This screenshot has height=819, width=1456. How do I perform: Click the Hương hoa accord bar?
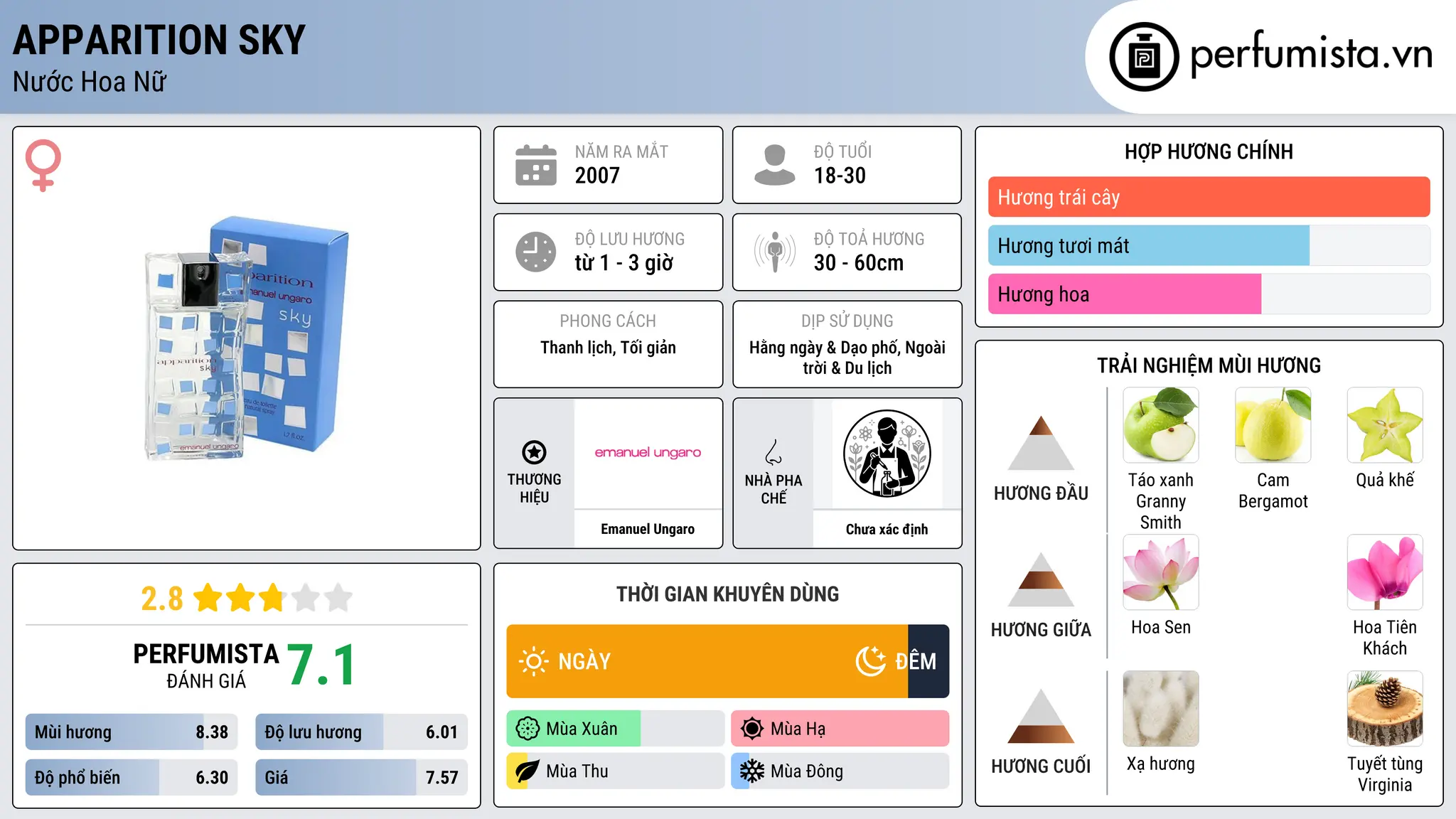coord(1209,294)
